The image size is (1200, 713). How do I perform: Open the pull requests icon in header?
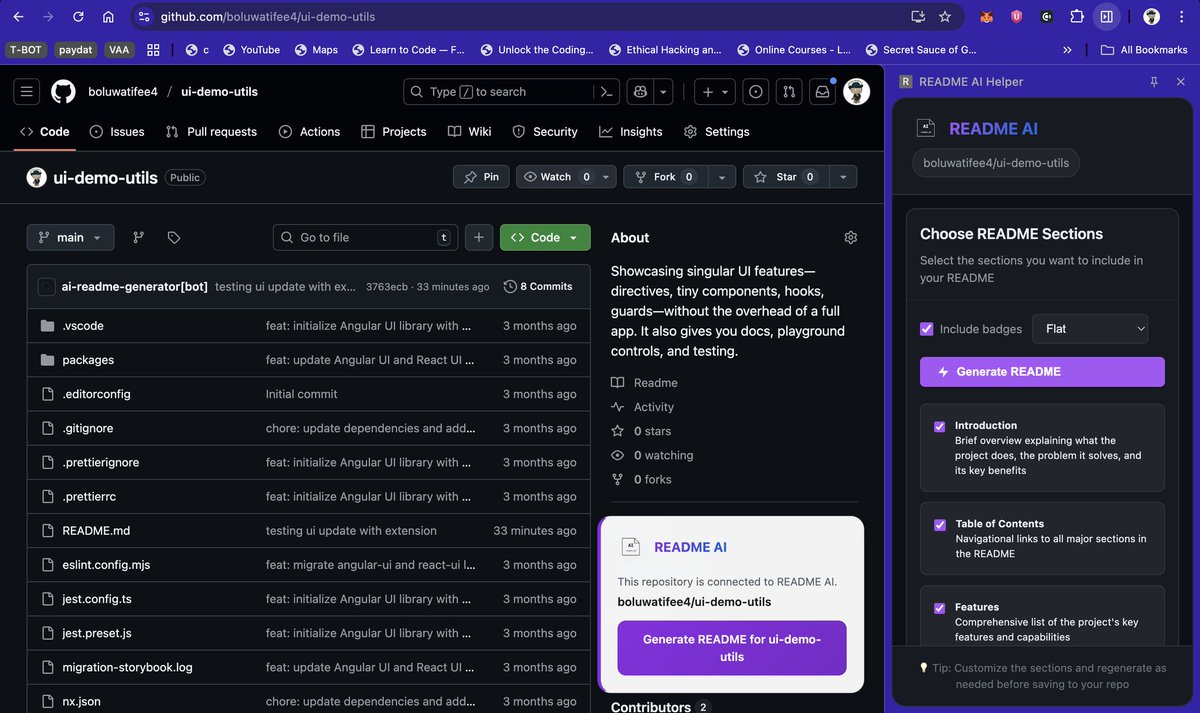point(789,91)
